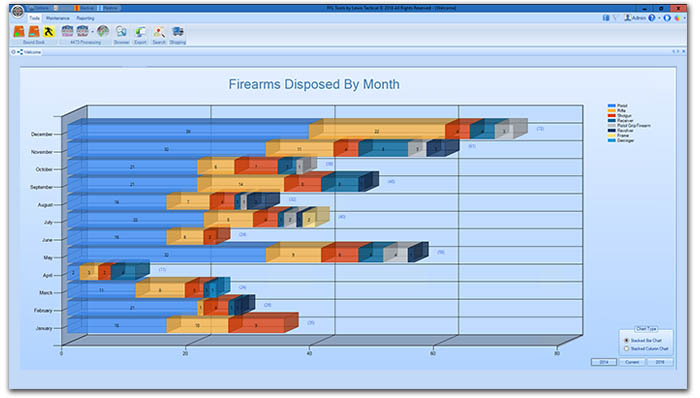Image resolution: width=700 pixels, height=398 pixels.
Task: Click the first orange Bound Book icon
Action: 19,32
